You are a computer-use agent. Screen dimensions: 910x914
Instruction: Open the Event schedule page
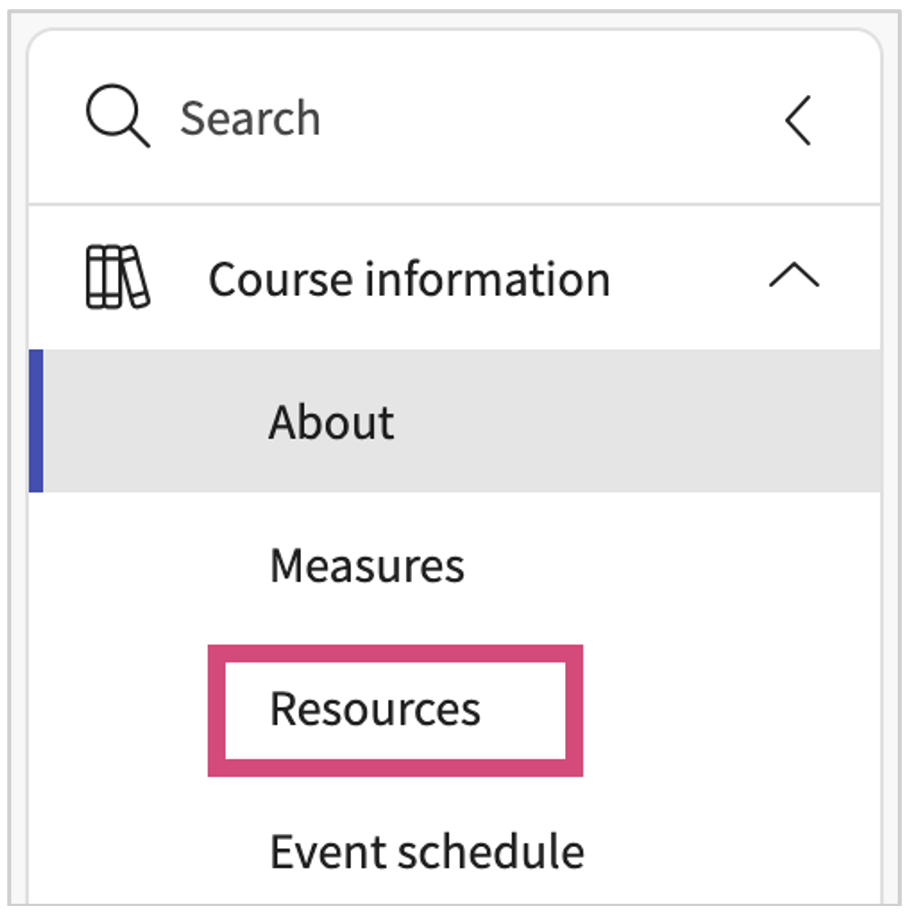point(427,852)
